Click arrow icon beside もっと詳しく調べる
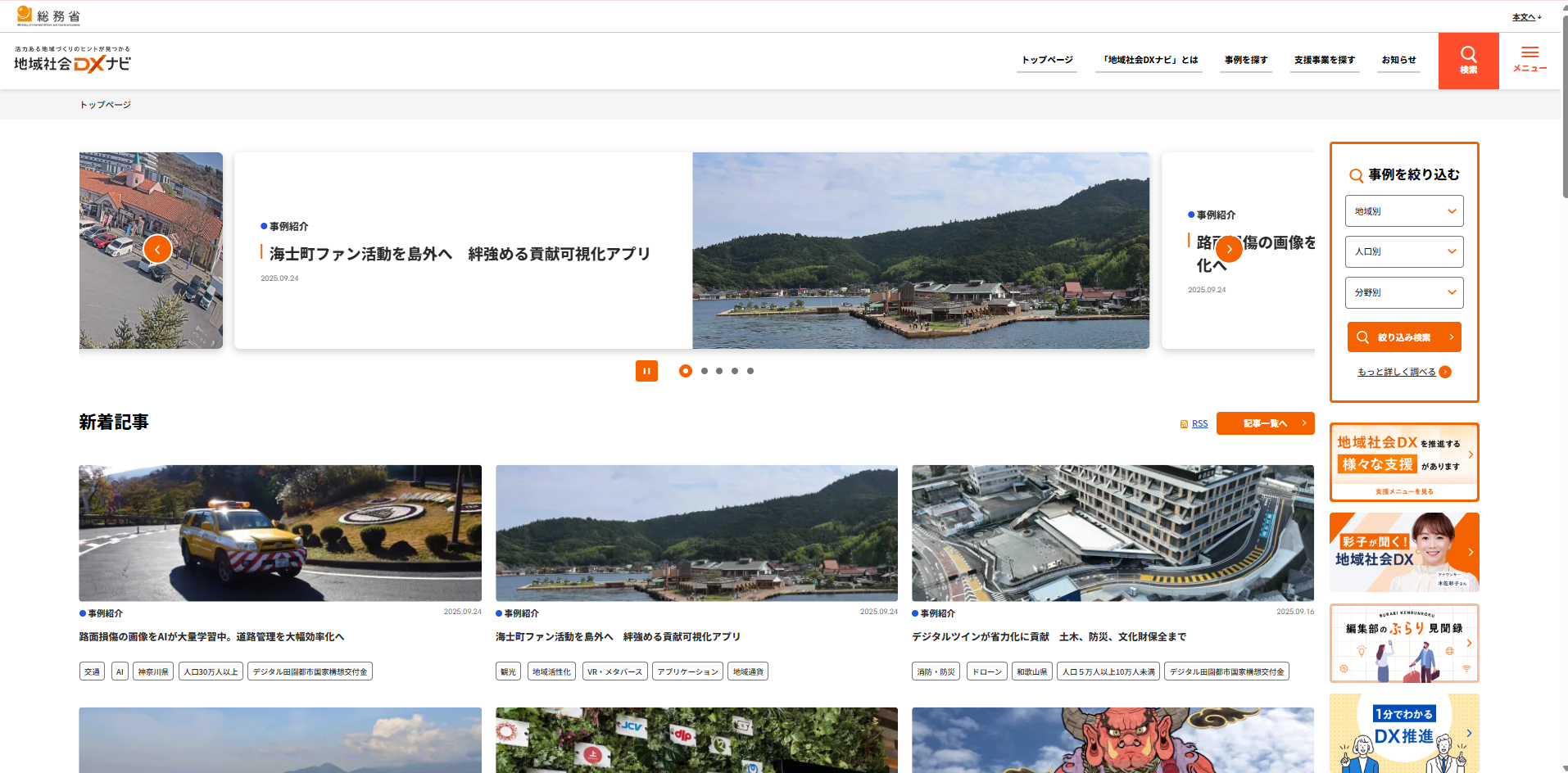 (x=1445, y=372)
